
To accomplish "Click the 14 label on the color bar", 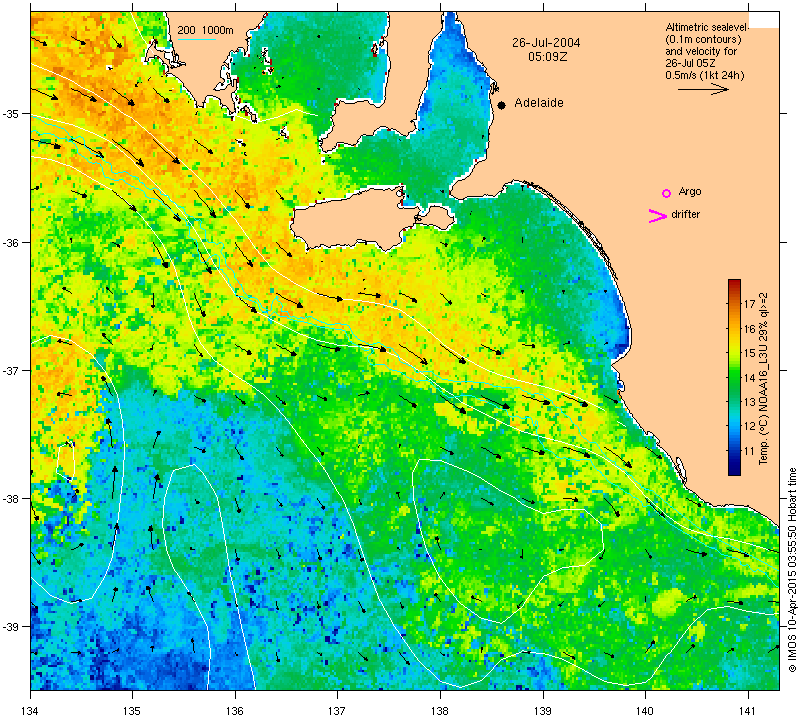I will pyautogui.click(x=749, y=378).
